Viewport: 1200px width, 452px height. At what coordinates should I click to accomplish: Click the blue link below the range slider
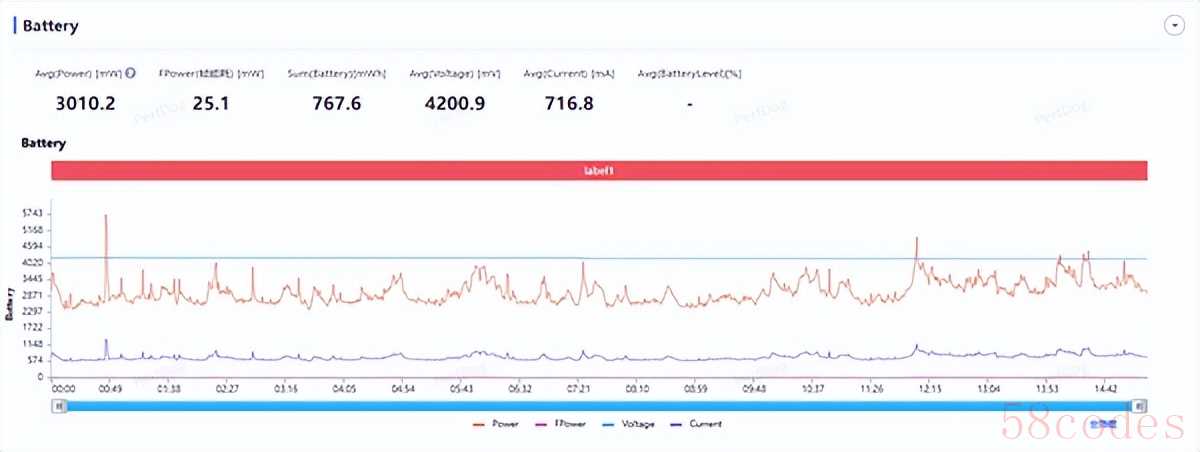1102,424
